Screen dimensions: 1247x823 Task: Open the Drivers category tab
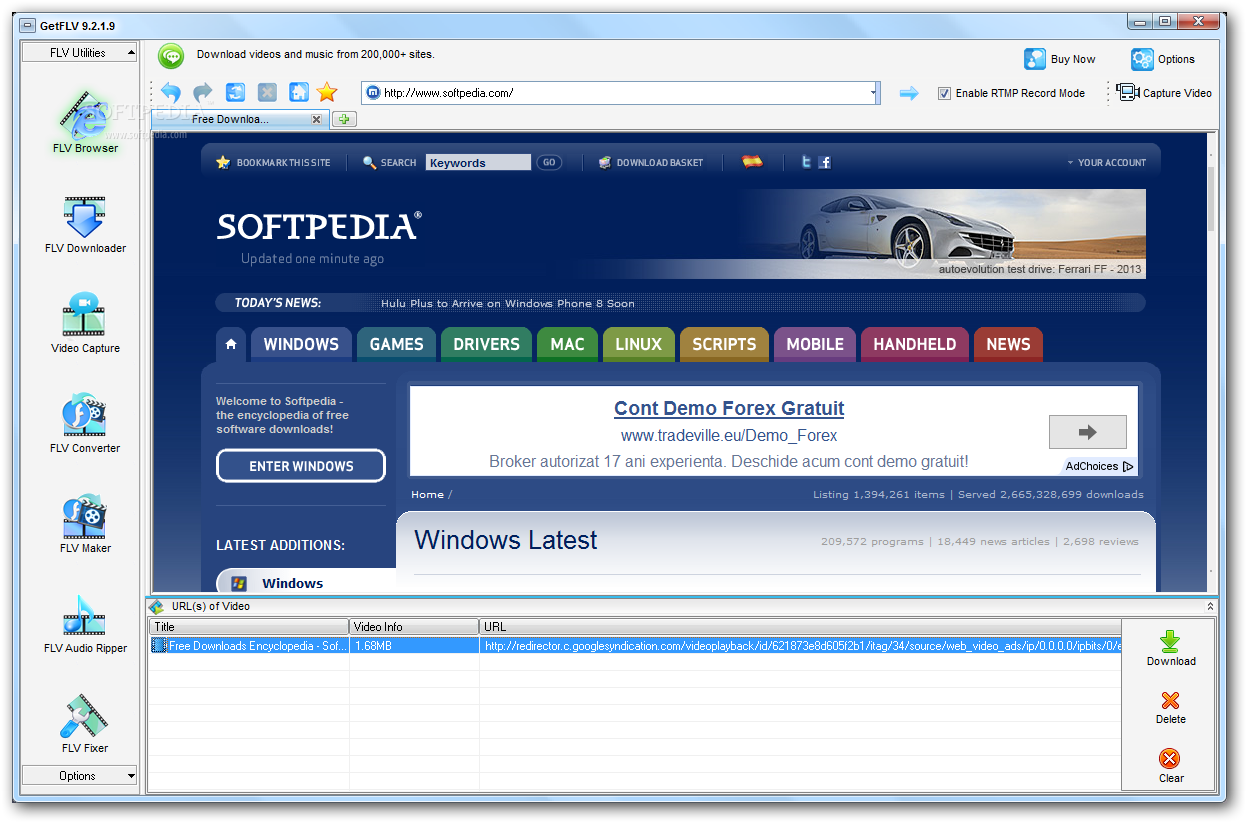(x=486, y=344)
